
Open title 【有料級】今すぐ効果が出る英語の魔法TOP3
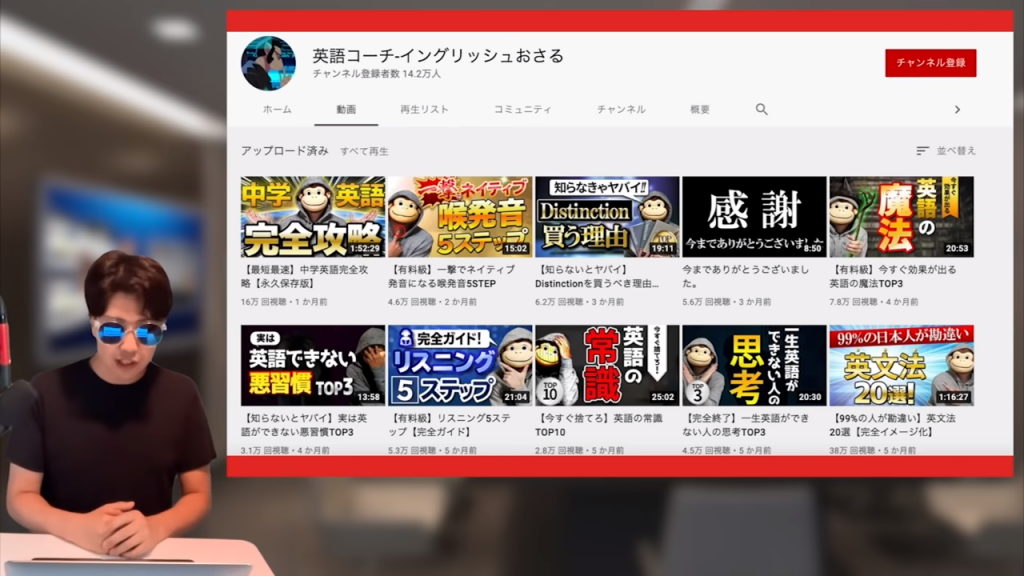pos(893,276)
